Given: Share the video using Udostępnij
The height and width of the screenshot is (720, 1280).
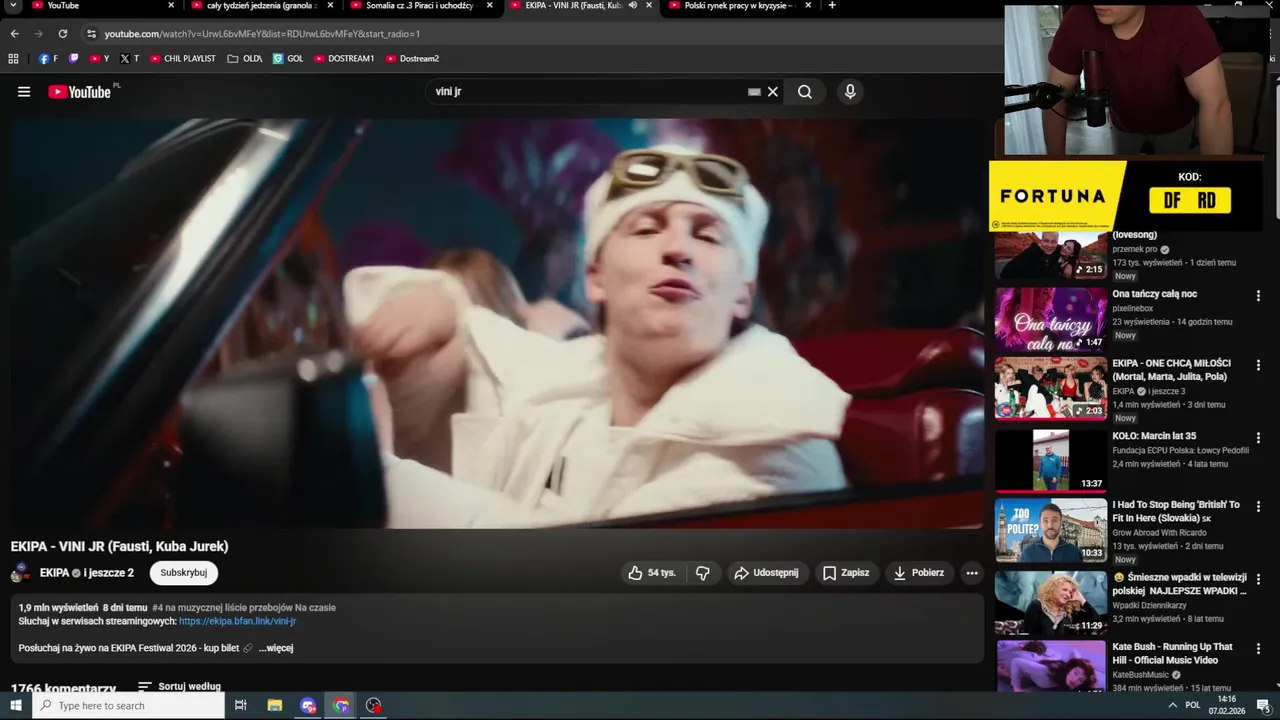Looking at the screenshot, I should point(766,573).
